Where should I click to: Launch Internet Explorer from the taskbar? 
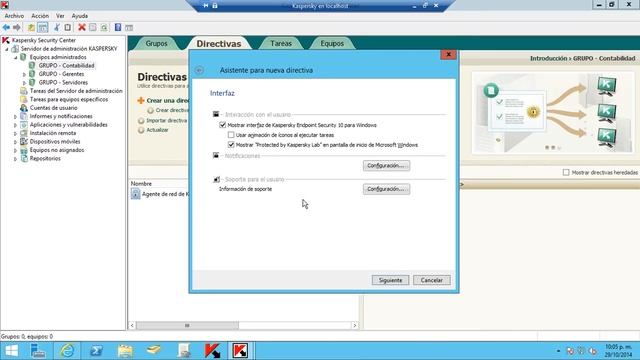click(x=67, y=351)
